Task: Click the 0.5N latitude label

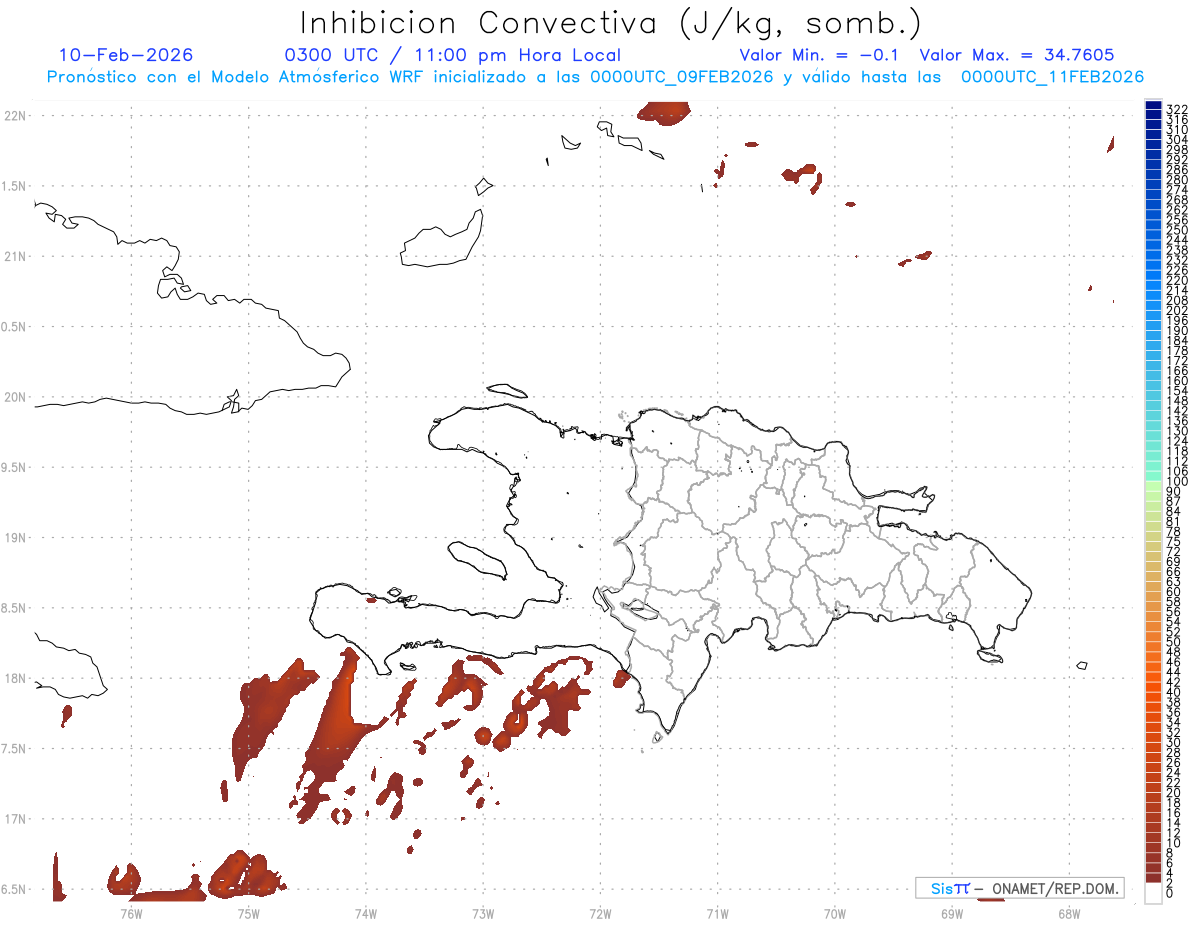Action: point(14,326)
